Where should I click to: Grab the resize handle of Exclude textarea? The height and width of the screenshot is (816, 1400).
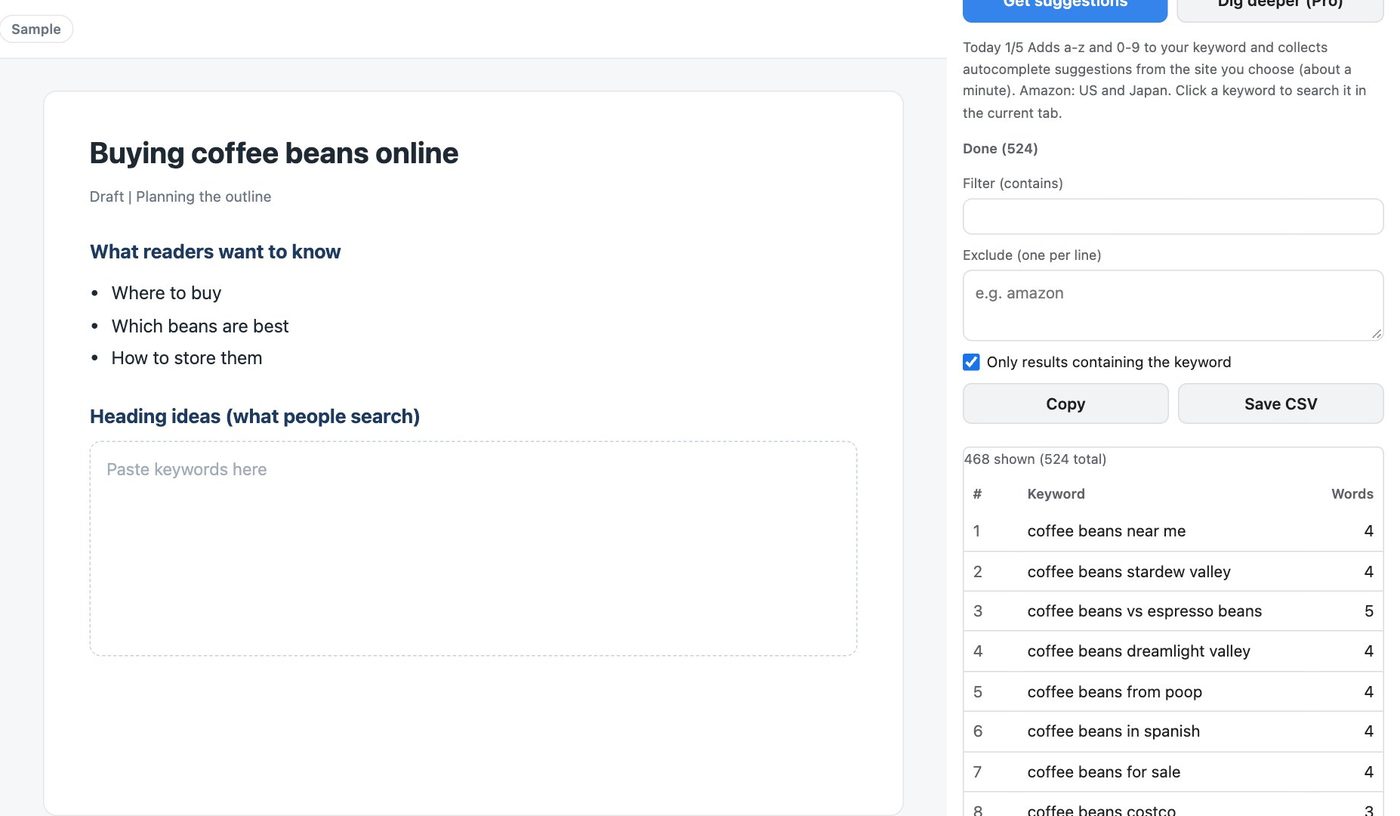tap(1377, 334)
